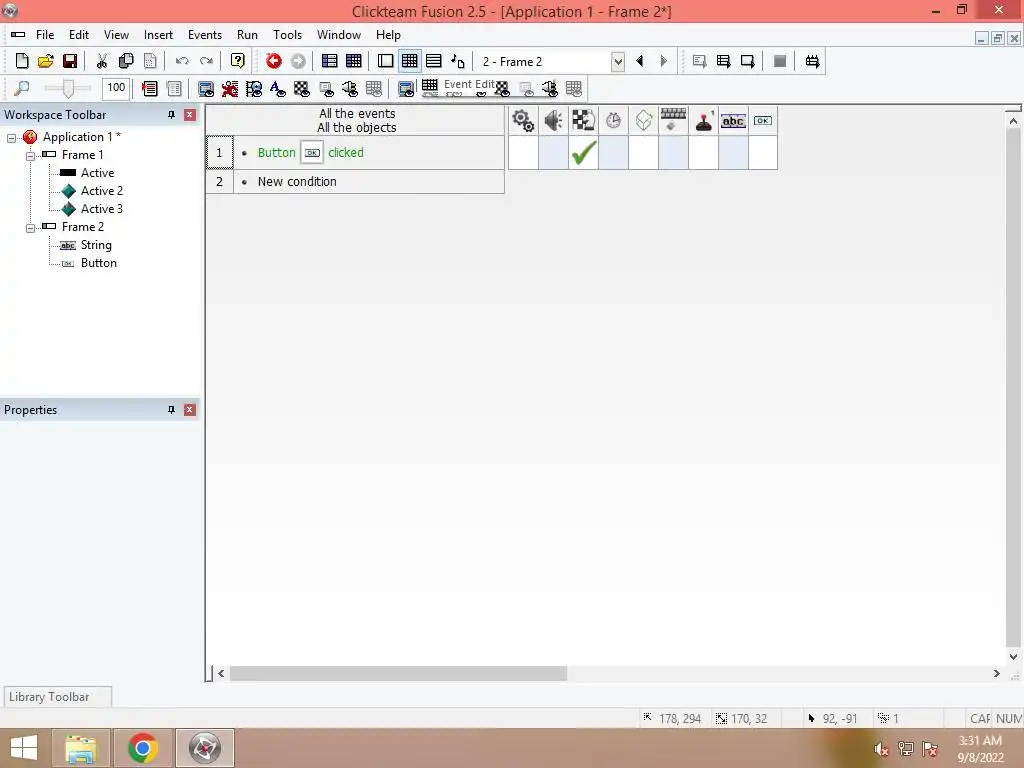Toggle the blue letter A eye filter

pos(278,88)
